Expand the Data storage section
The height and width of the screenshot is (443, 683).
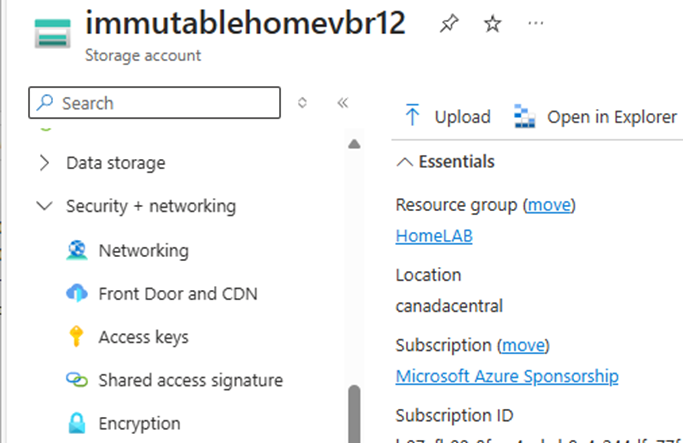click(x=44, y=163)
